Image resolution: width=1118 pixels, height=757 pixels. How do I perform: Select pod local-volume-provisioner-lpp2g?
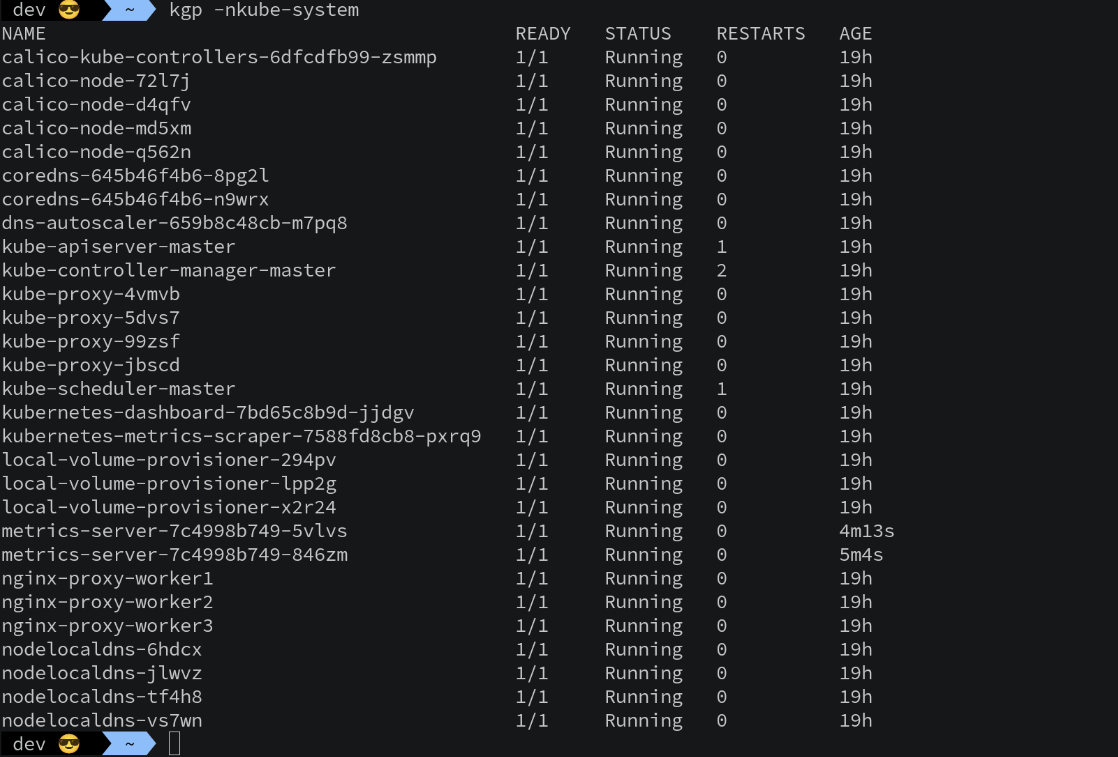[169, 483]
